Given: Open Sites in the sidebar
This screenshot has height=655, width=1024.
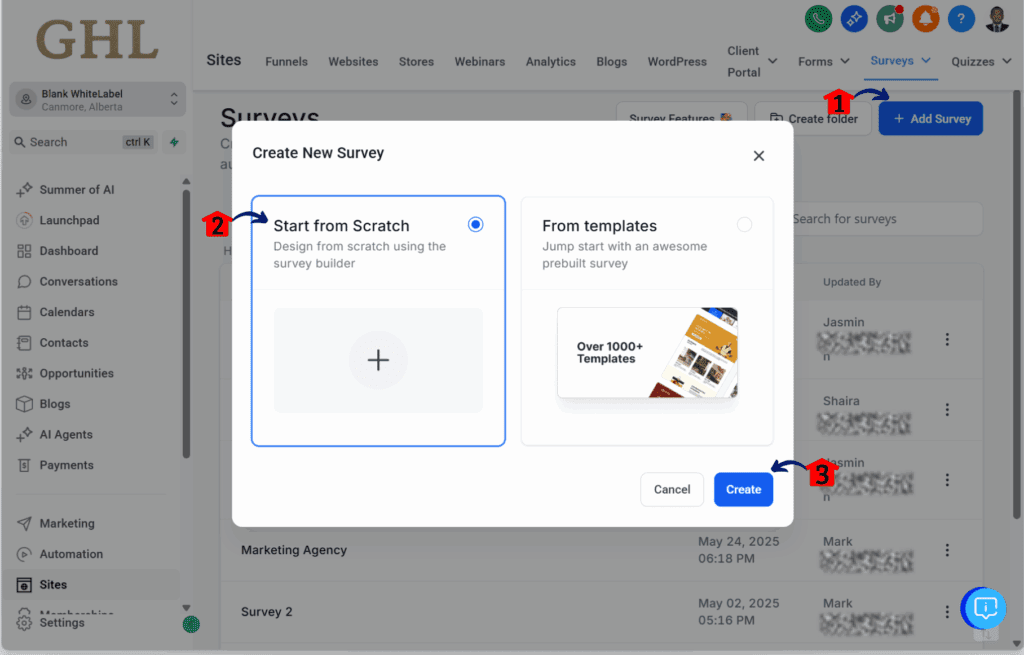Looking at the screenshot, I should [x=91, y=584].
